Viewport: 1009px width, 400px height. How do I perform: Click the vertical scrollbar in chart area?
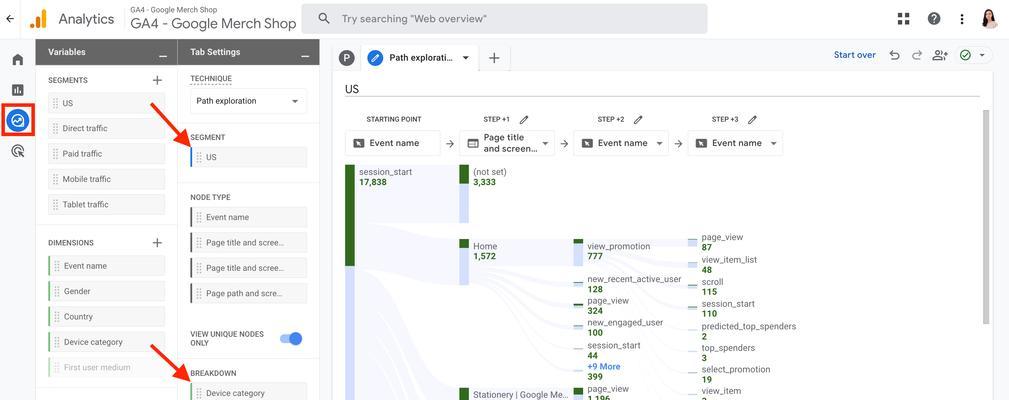click(986, 217)
